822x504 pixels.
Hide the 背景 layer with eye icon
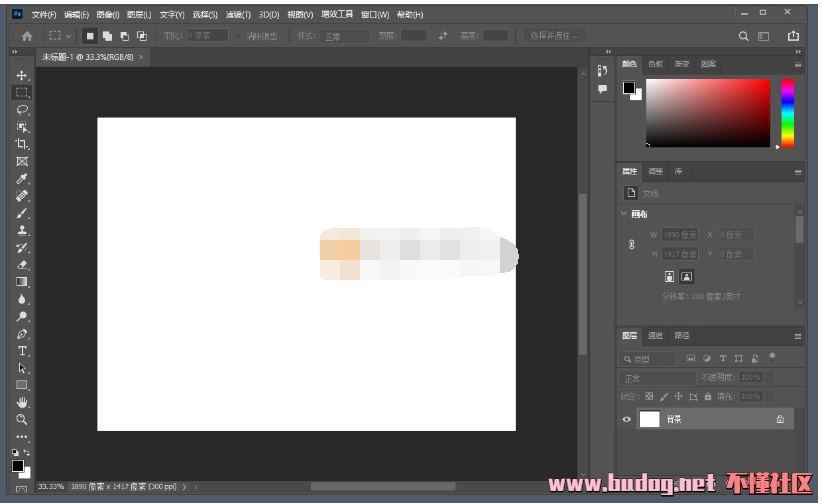(626, 419)
